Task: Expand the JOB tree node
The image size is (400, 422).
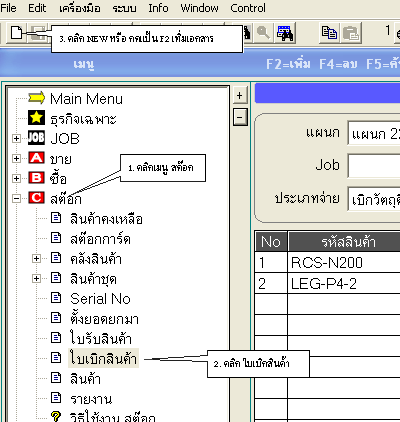Action: (16, 138)
